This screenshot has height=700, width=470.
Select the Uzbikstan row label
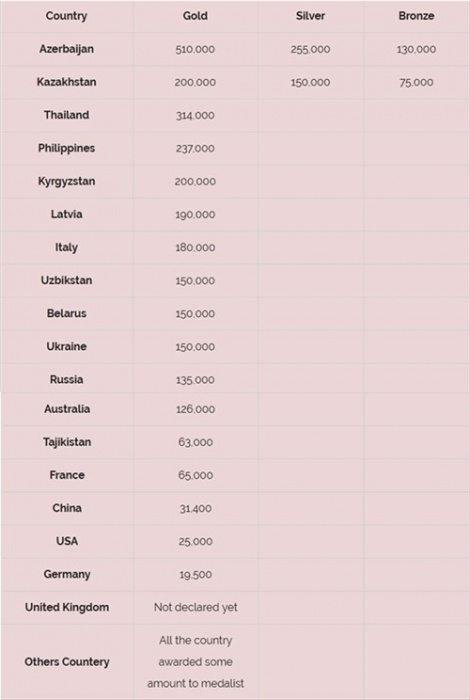(67, 280)
